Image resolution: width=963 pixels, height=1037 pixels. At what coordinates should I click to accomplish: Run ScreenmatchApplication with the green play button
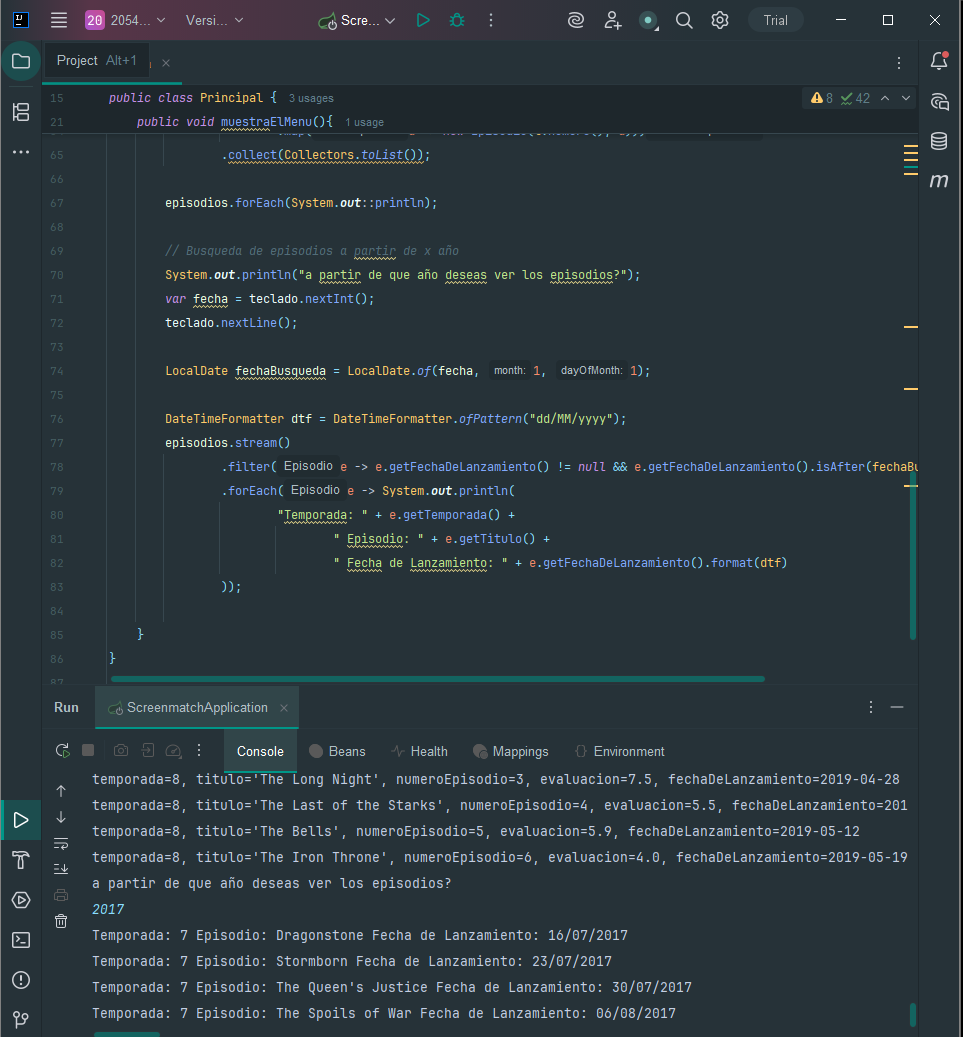click(x=423, y=21)
